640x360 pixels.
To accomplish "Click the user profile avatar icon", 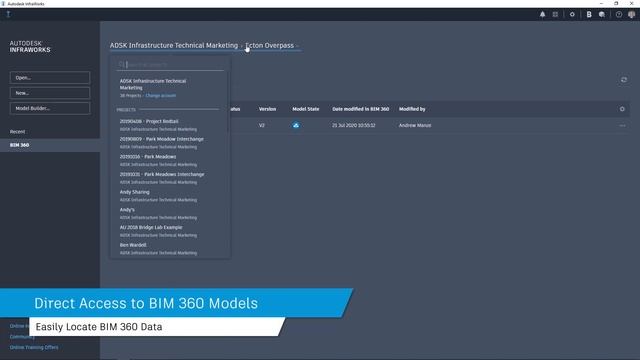I will point(632,14).
